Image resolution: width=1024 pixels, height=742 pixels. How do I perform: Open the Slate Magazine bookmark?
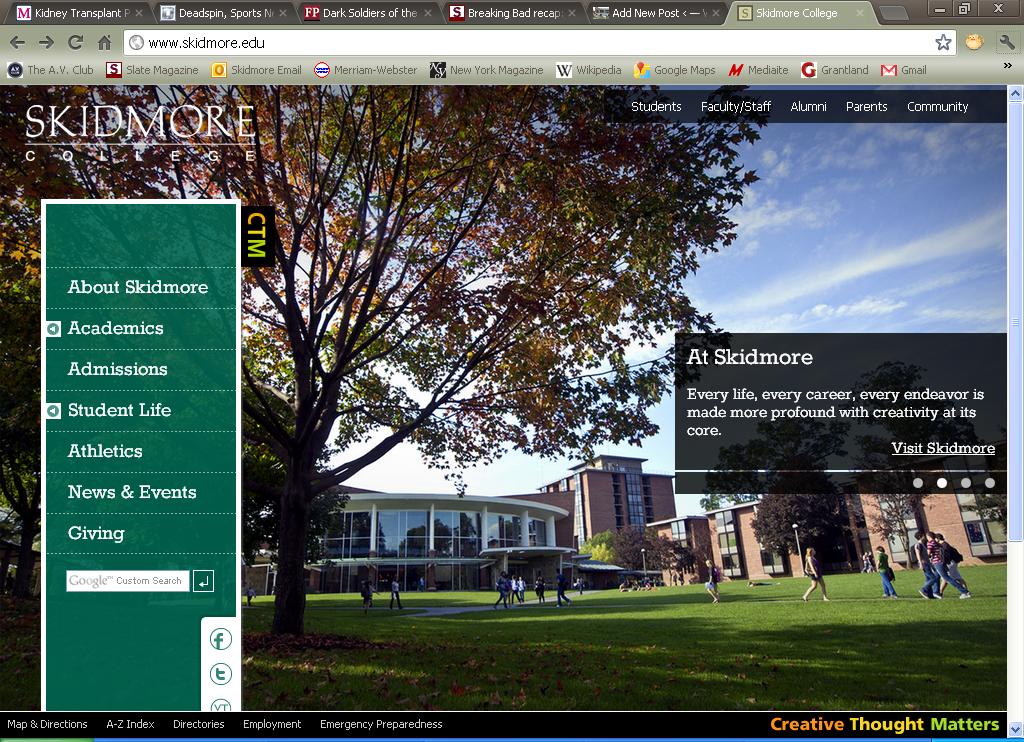pyautogui.click(x=152, y=70)
